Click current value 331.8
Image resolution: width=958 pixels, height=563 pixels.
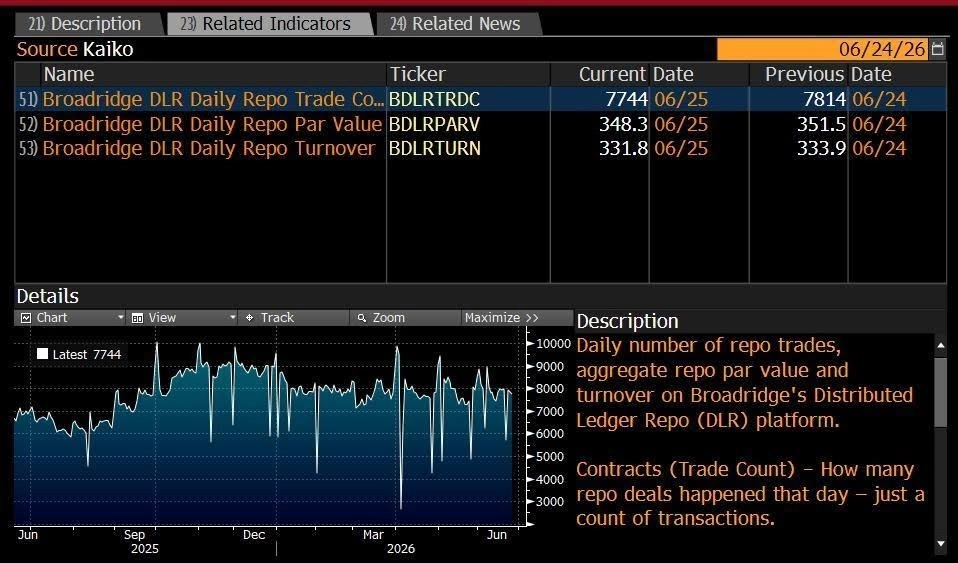point(623,149)
